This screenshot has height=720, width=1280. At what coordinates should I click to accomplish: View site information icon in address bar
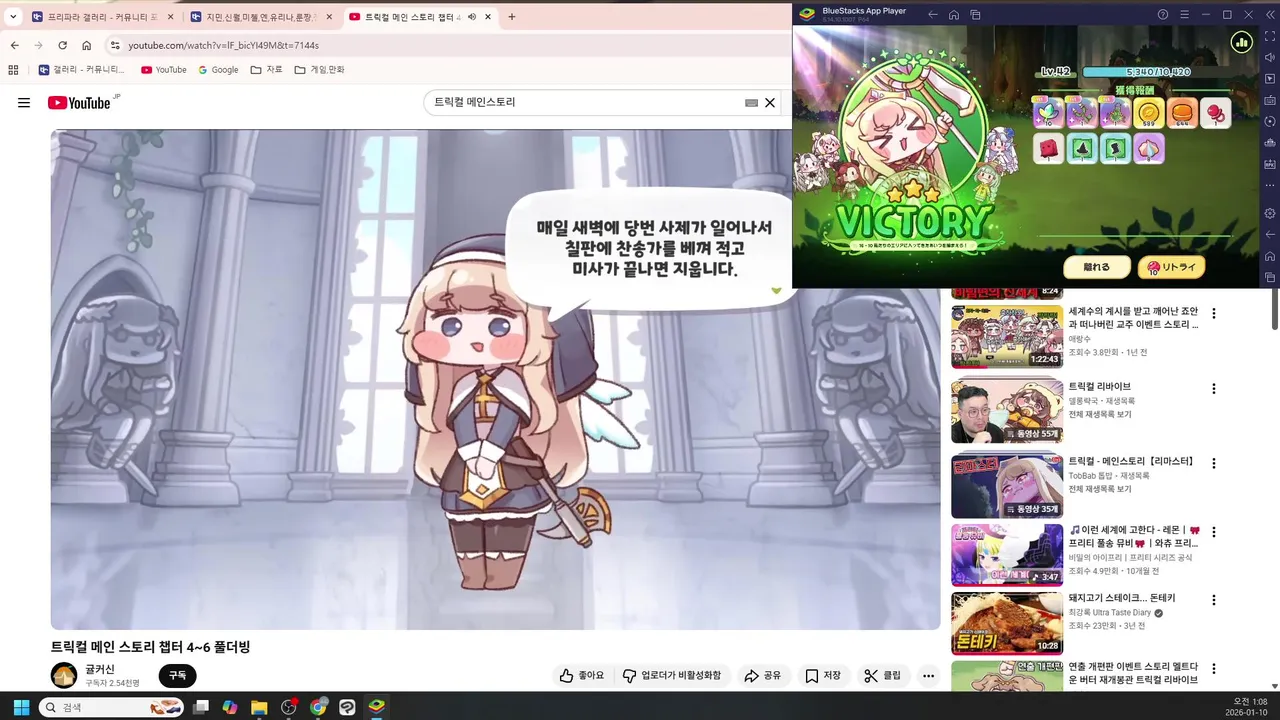pyautogui.click(x=115, y=45)
